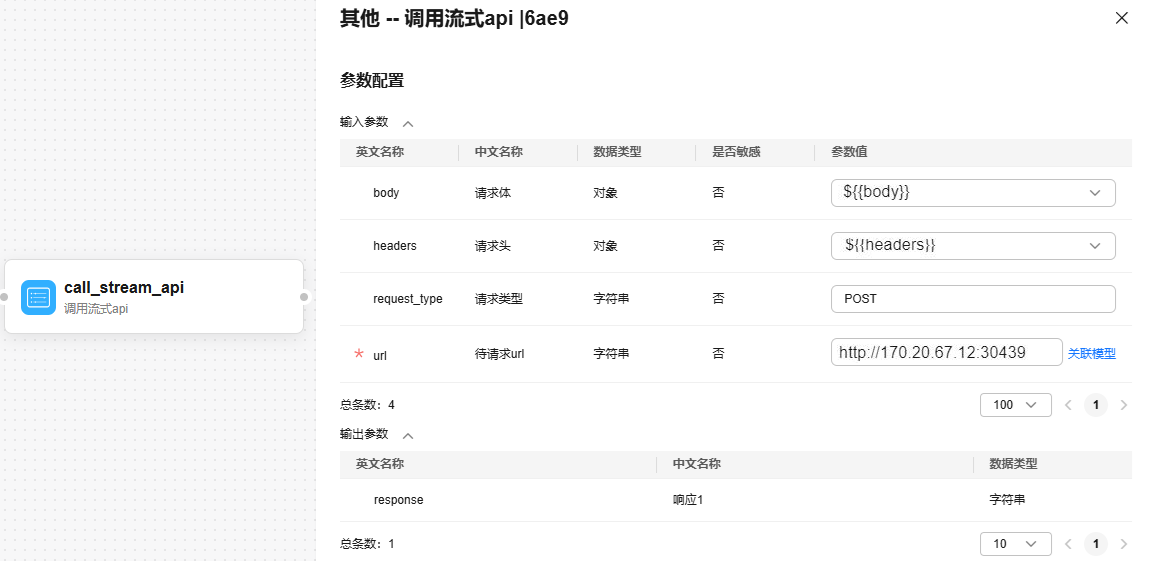Go to previous page of output parameters
The image size is (1152, 561).
coord(1068,544)
